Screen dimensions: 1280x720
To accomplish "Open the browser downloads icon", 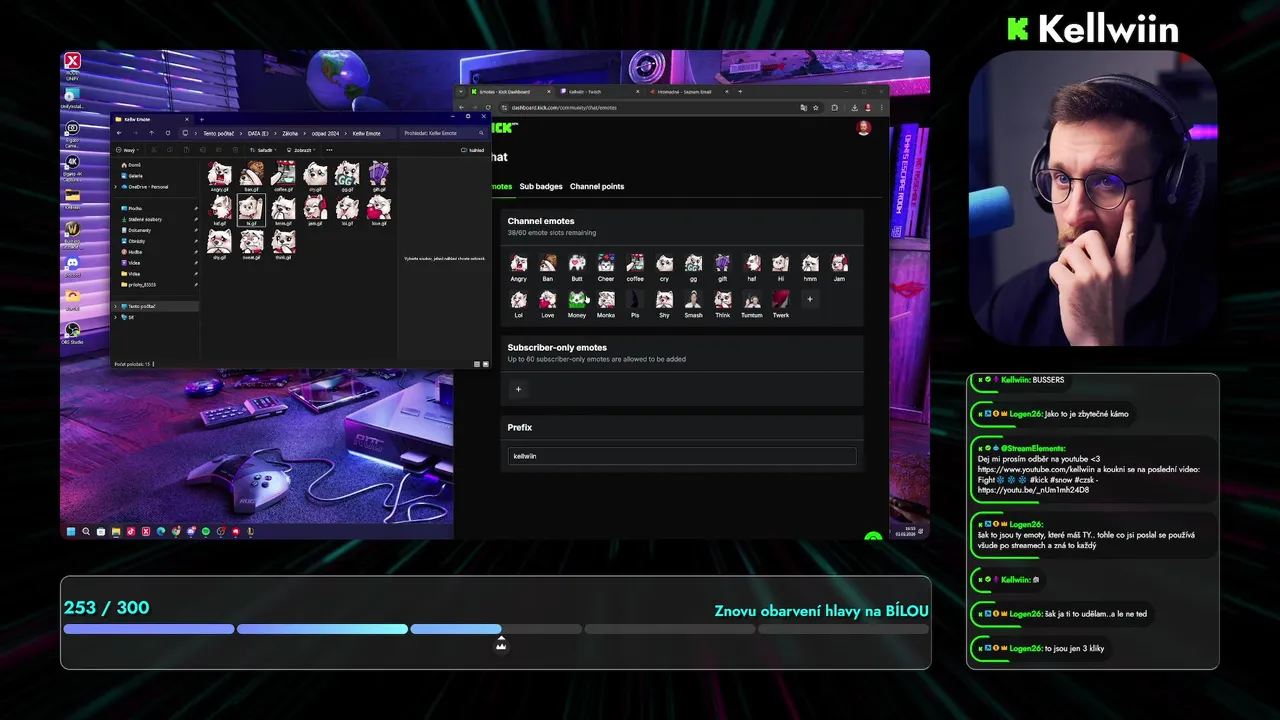I will coord(854,107).
